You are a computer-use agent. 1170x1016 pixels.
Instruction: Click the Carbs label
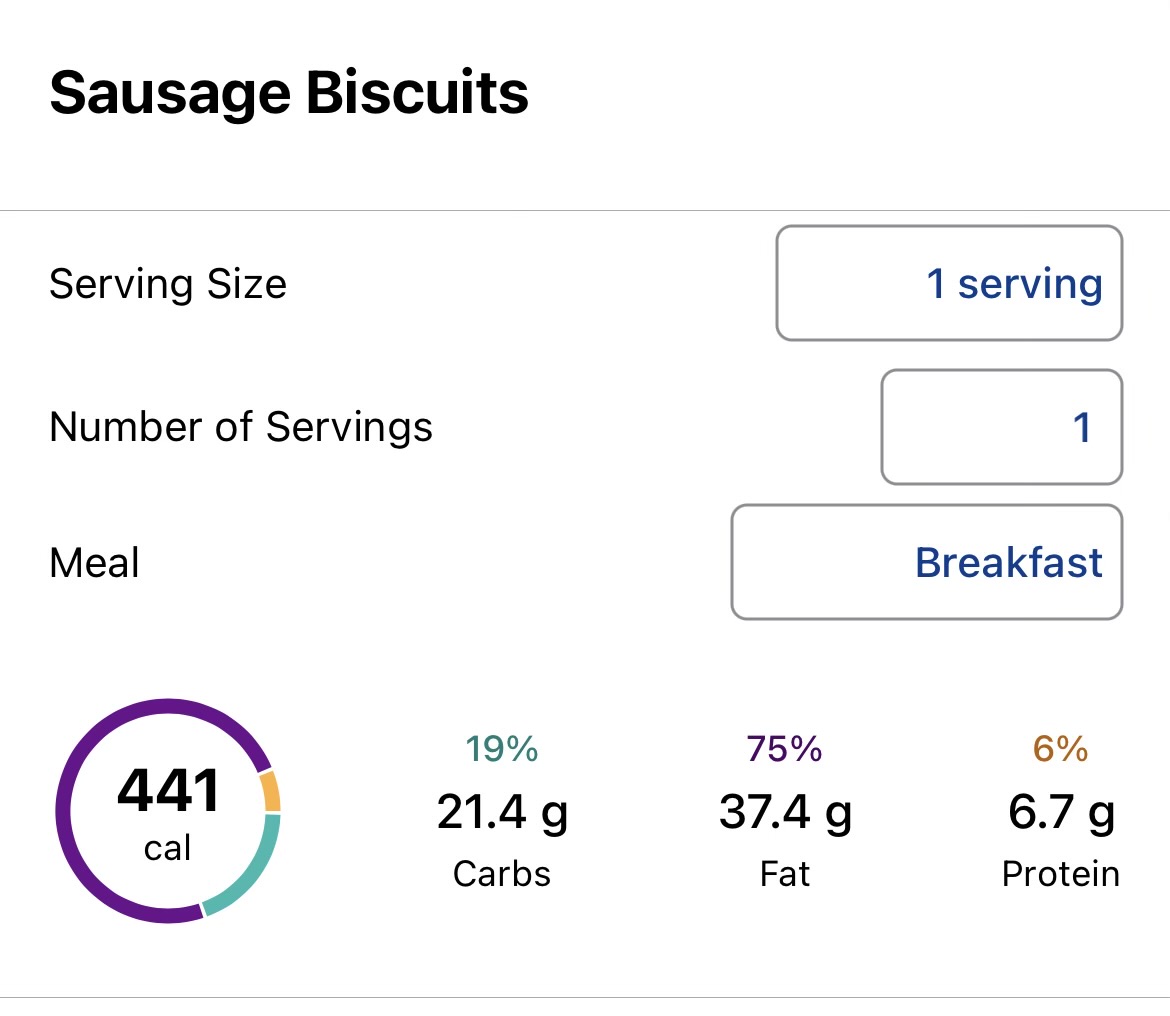pyautogui.click(x=502, y=874)
